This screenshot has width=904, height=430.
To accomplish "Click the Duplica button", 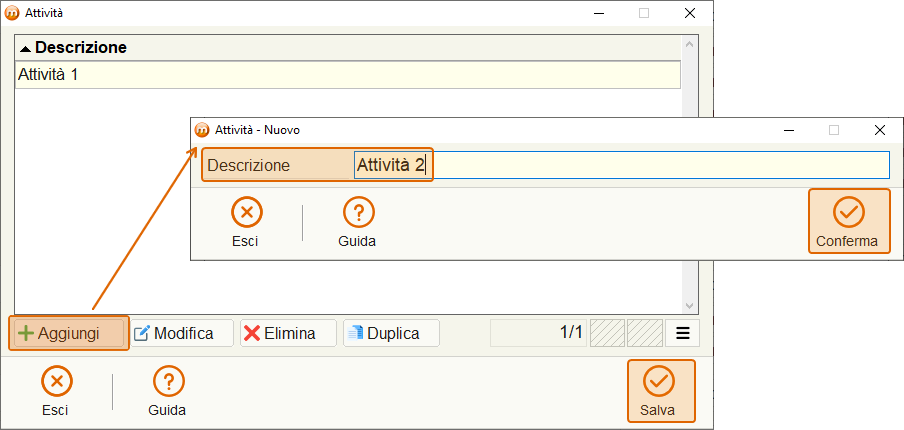I will coord(391,333).
